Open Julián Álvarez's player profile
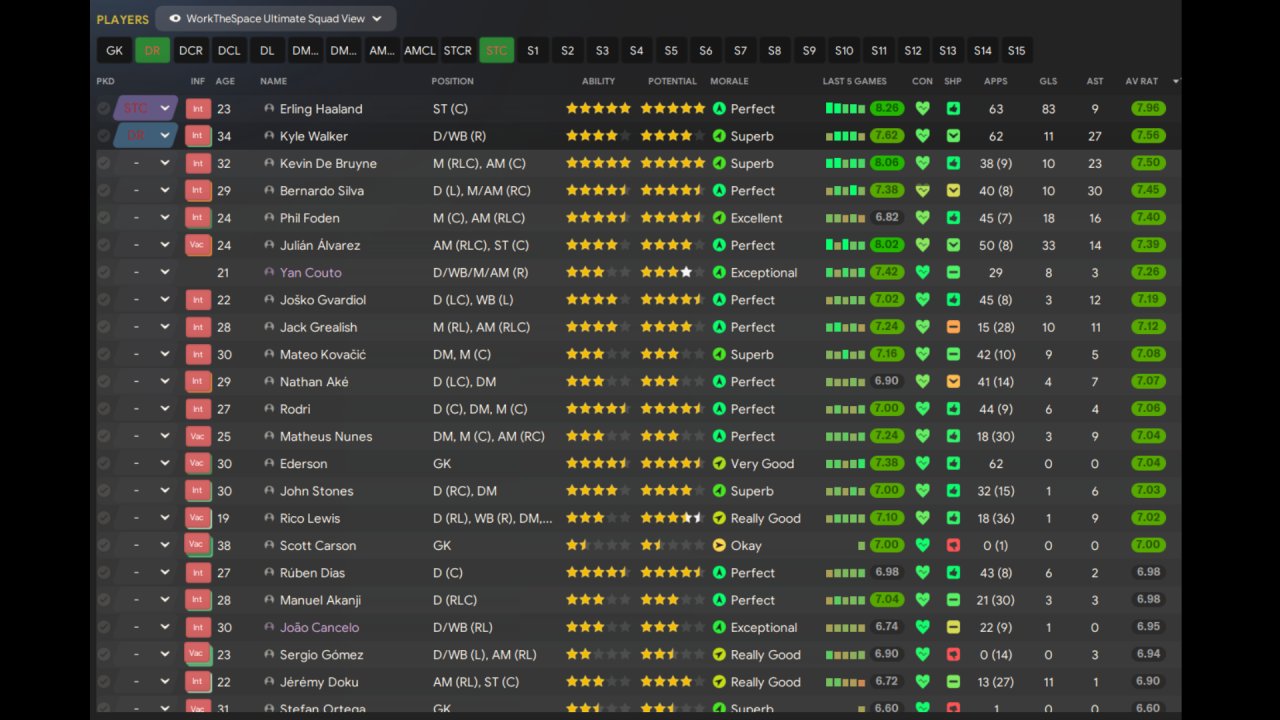Screen dimensions: 1280x720 coord(320,245)
